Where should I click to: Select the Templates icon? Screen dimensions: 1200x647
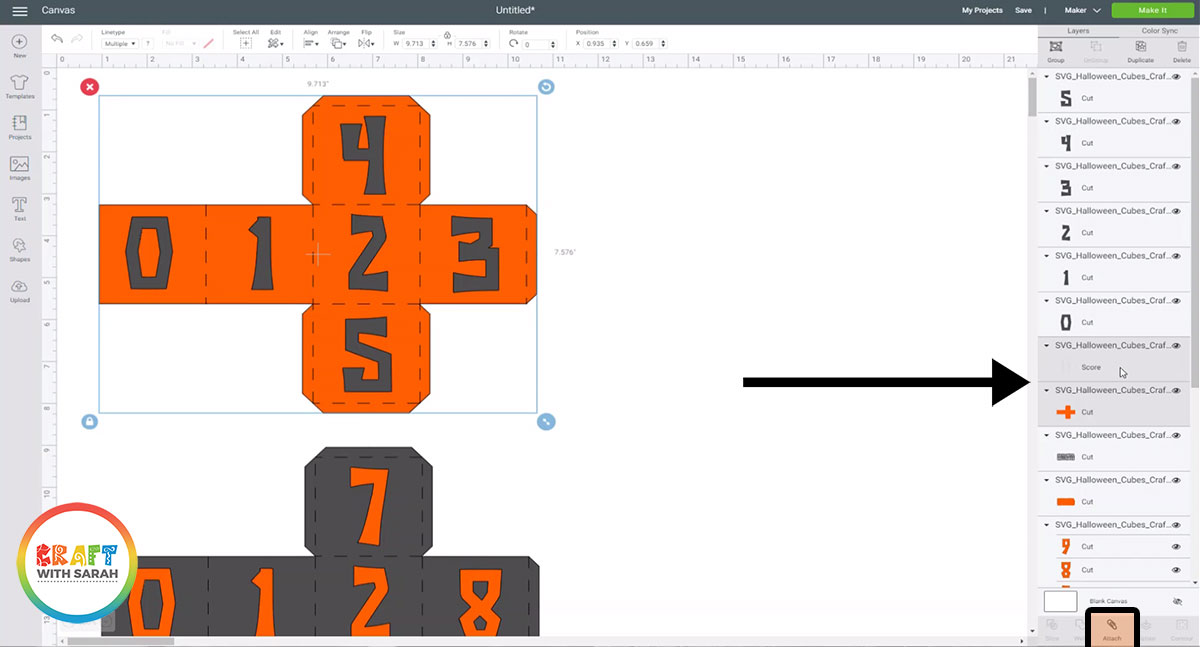pyautogui.click(x=19, y=84)
